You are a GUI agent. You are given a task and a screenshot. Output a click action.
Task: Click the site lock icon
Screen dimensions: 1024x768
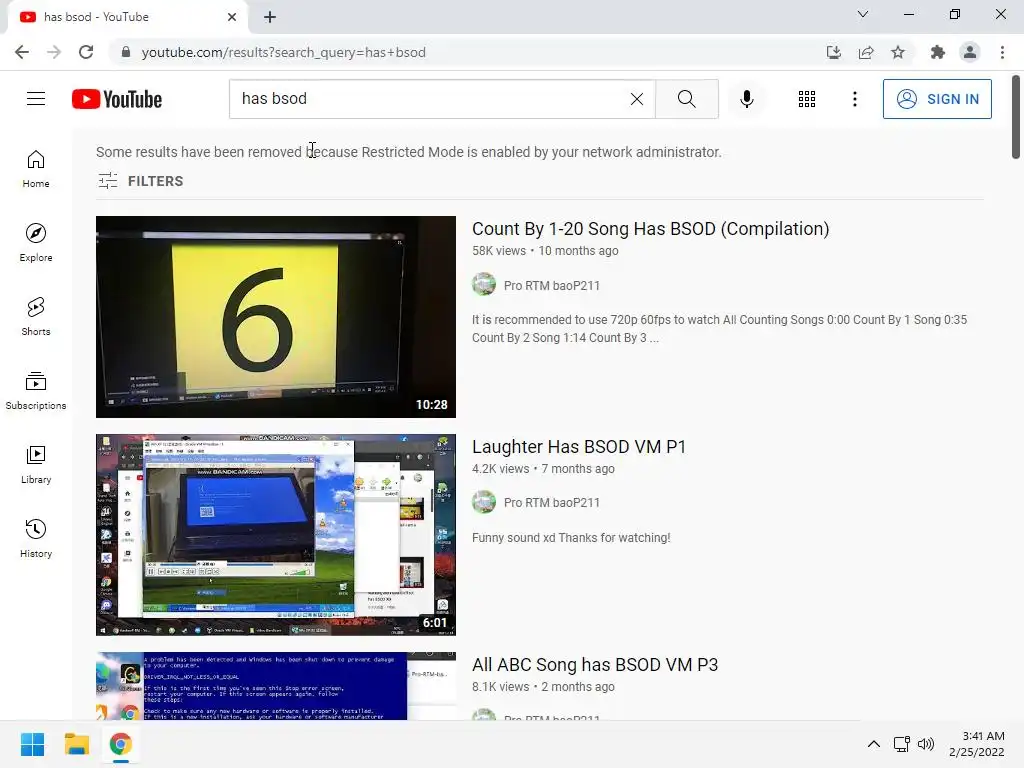point(126,52)
